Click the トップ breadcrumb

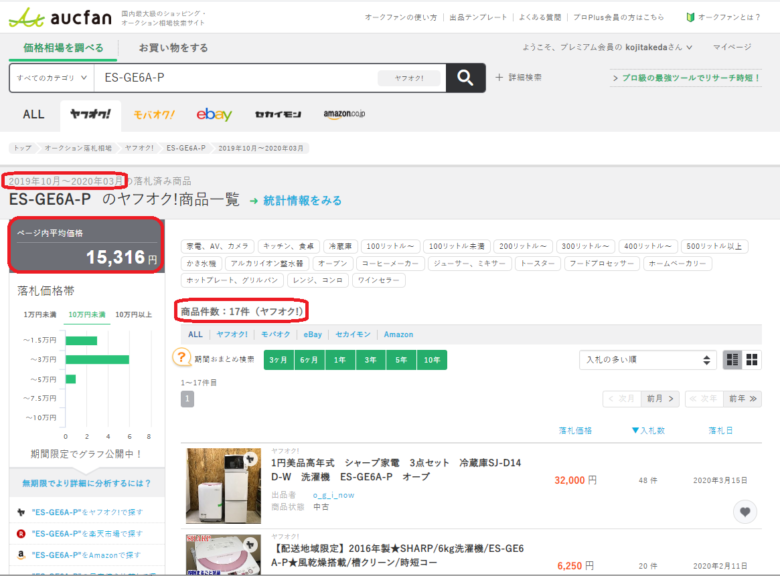click(22, 148)
